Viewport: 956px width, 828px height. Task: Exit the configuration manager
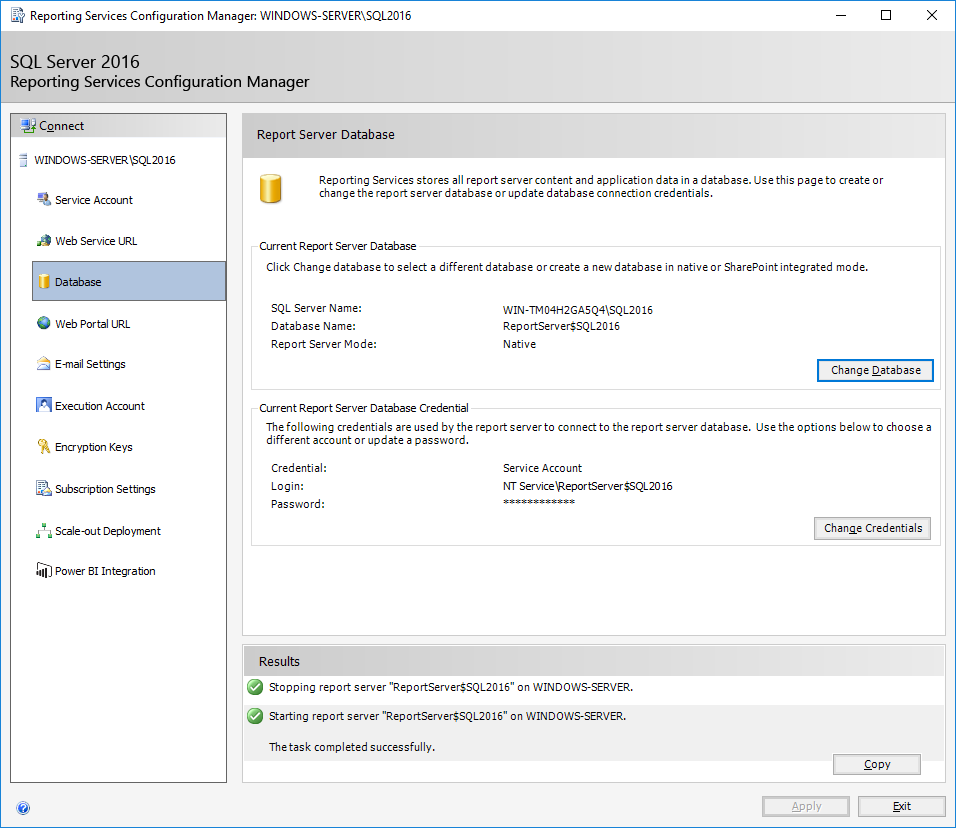point(901,806)
